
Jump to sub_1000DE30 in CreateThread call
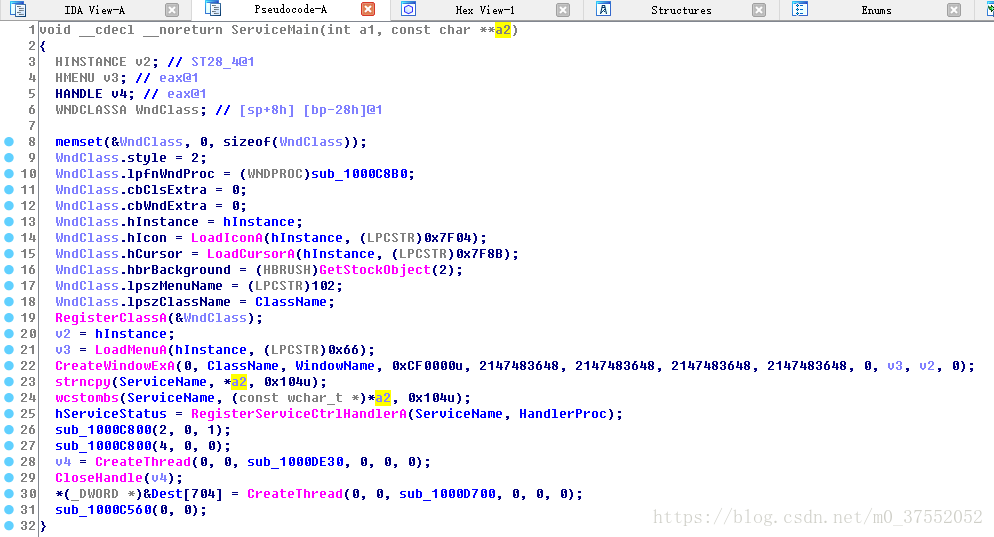[x=295, y=462]
